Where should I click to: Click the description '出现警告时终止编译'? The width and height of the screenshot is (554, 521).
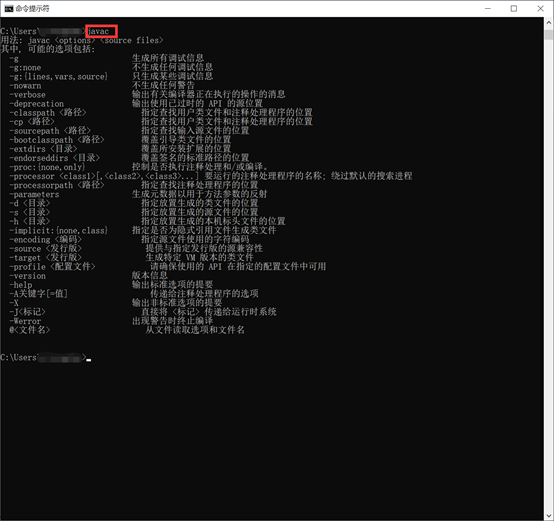(173, 321)
